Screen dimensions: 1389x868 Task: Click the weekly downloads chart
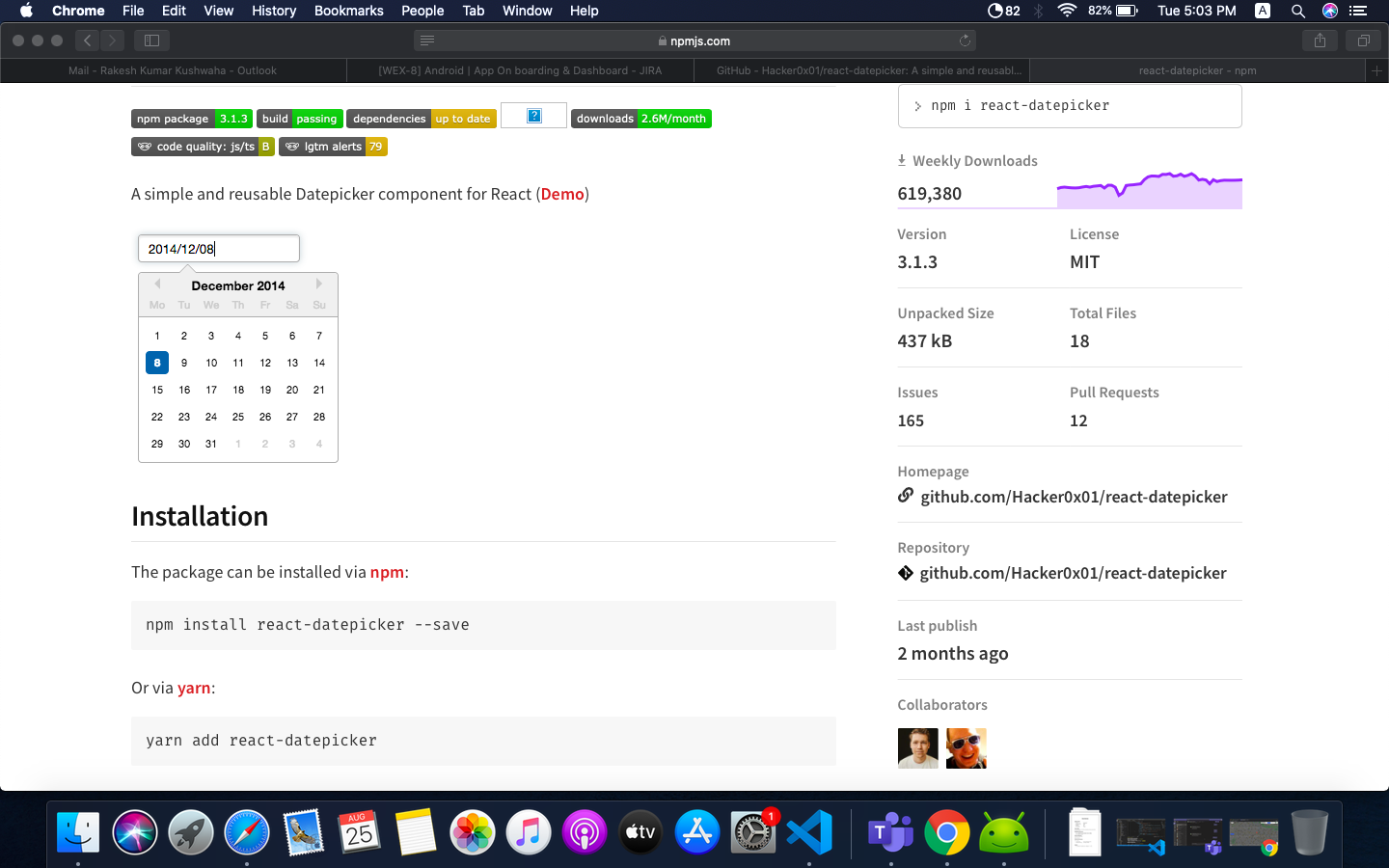(x=1150, y=190)
